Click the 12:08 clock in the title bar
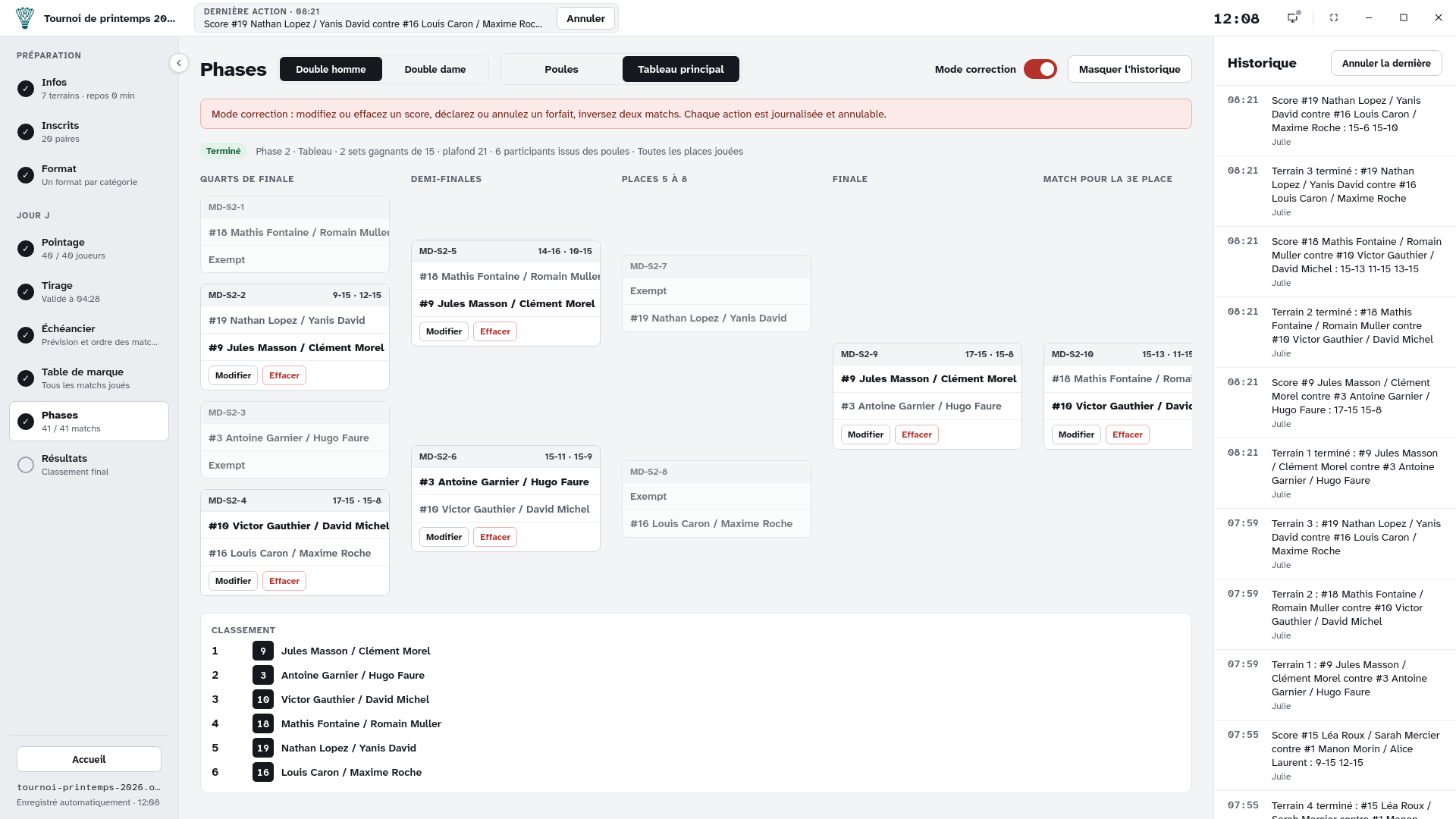 pos(1236,18)
